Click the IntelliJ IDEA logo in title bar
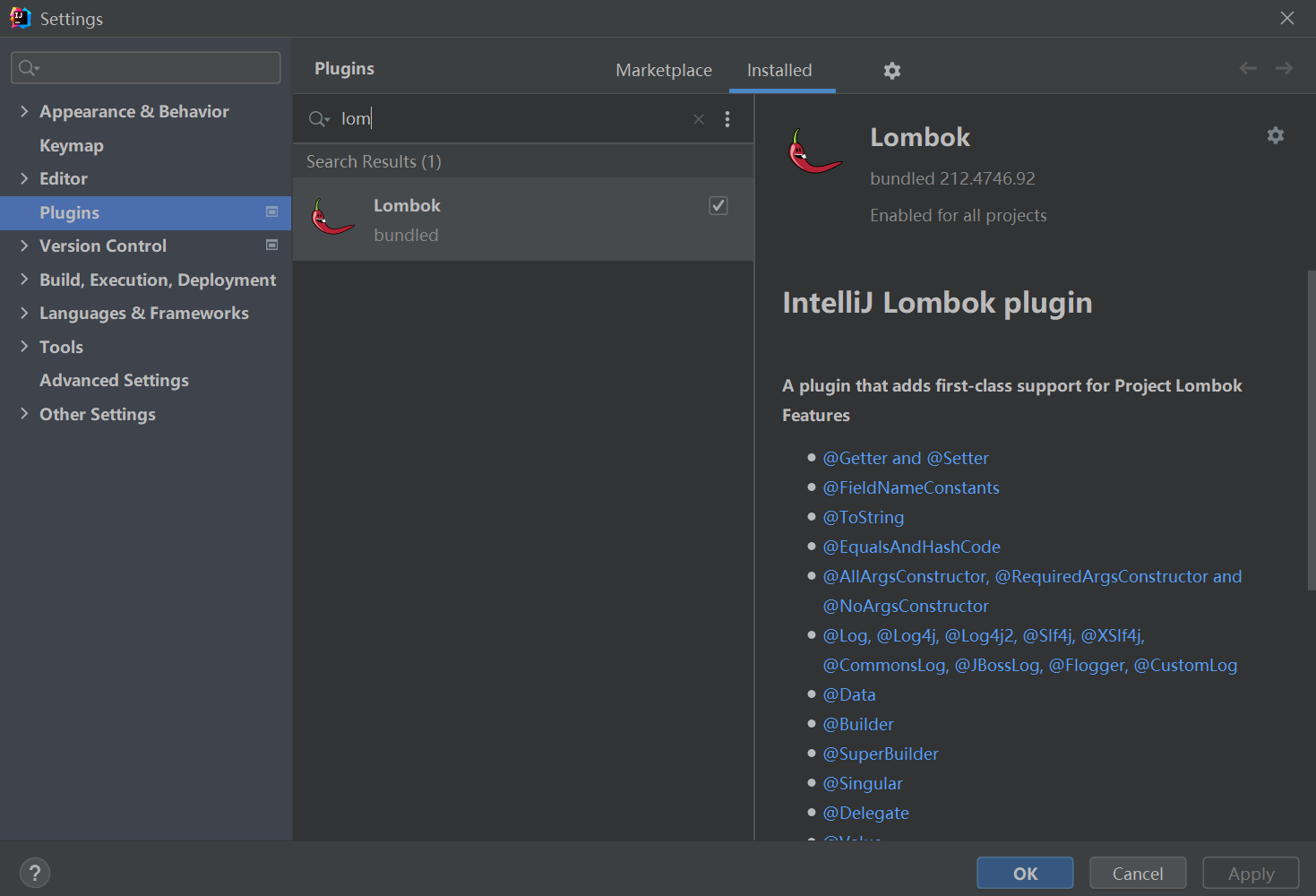 pos(20,18)
